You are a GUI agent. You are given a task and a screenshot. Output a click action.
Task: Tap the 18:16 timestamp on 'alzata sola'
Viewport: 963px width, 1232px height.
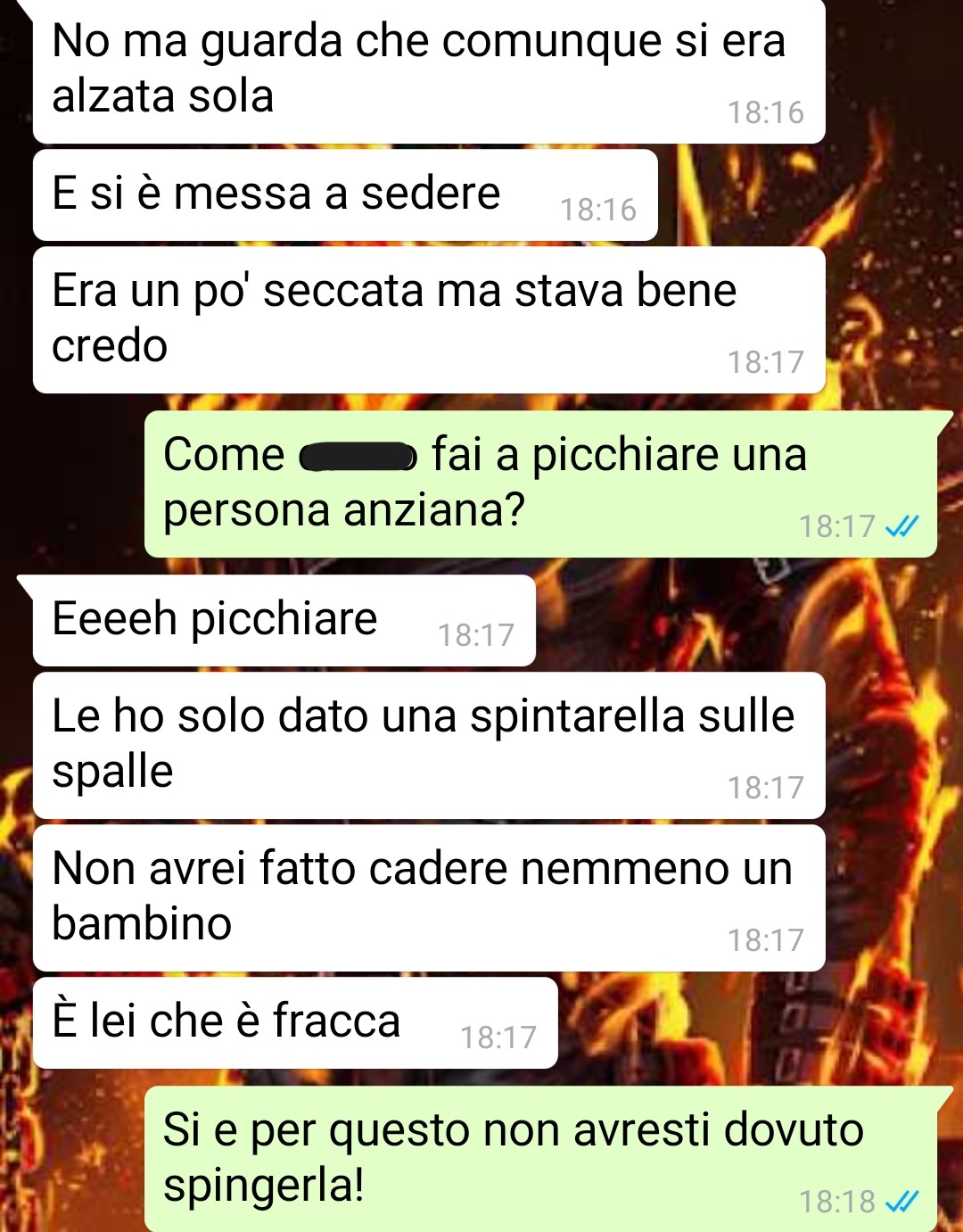765,112
